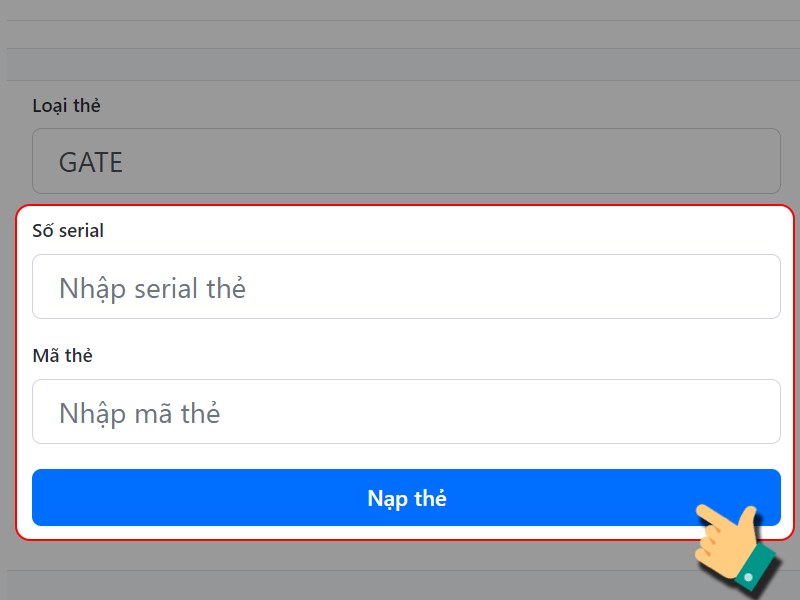Click the teal sleeve of hand icon
Image resolution: width=800 pixels, height=600 pixels.
coord(755,570)
